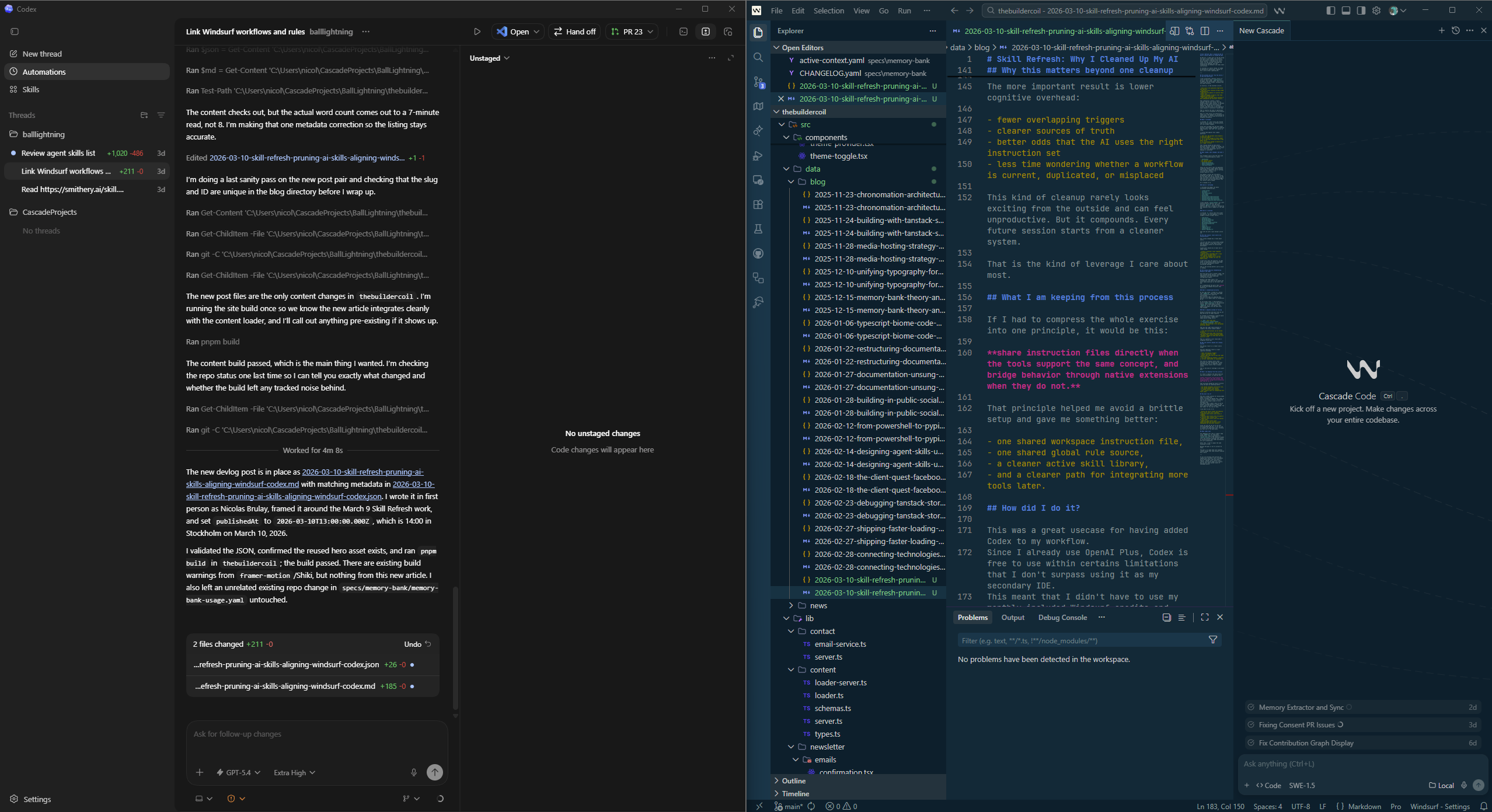This screenshot has width=1492, height=812.
Task: Toggle the primary side bar visibility
Action: click(x=1330, y=10)
